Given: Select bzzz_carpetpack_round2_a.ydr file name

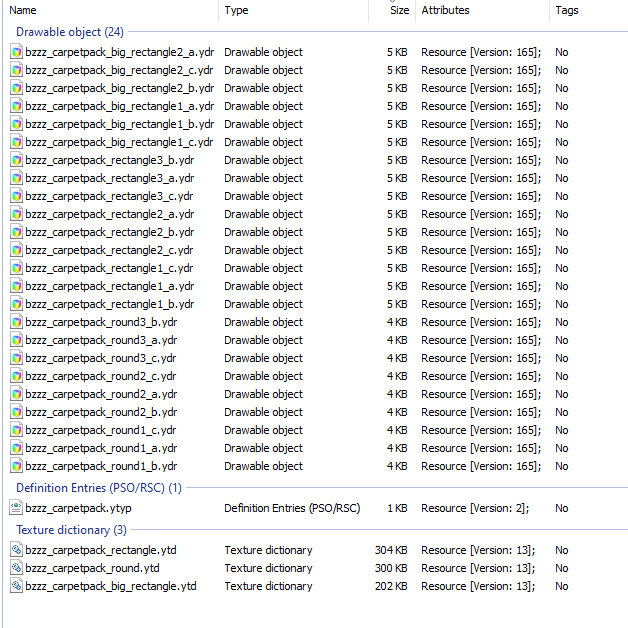Looking at the screenshot, I should [x=101, y=395].
